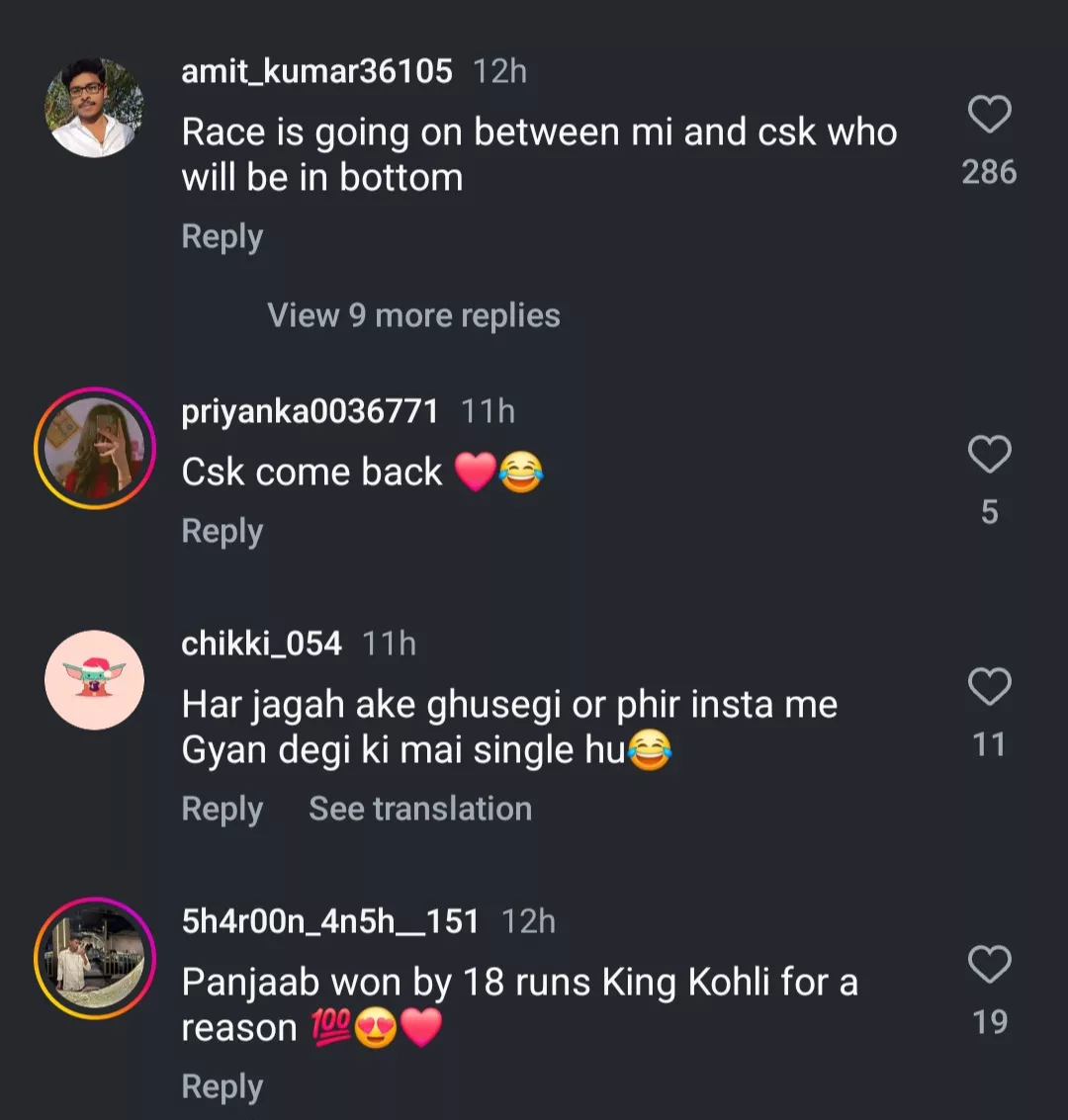Image resolution: width=1068 pixels, height=1120 pixels.
Task: Reply to the "Csk come back" comment
Action: [222, 532]
